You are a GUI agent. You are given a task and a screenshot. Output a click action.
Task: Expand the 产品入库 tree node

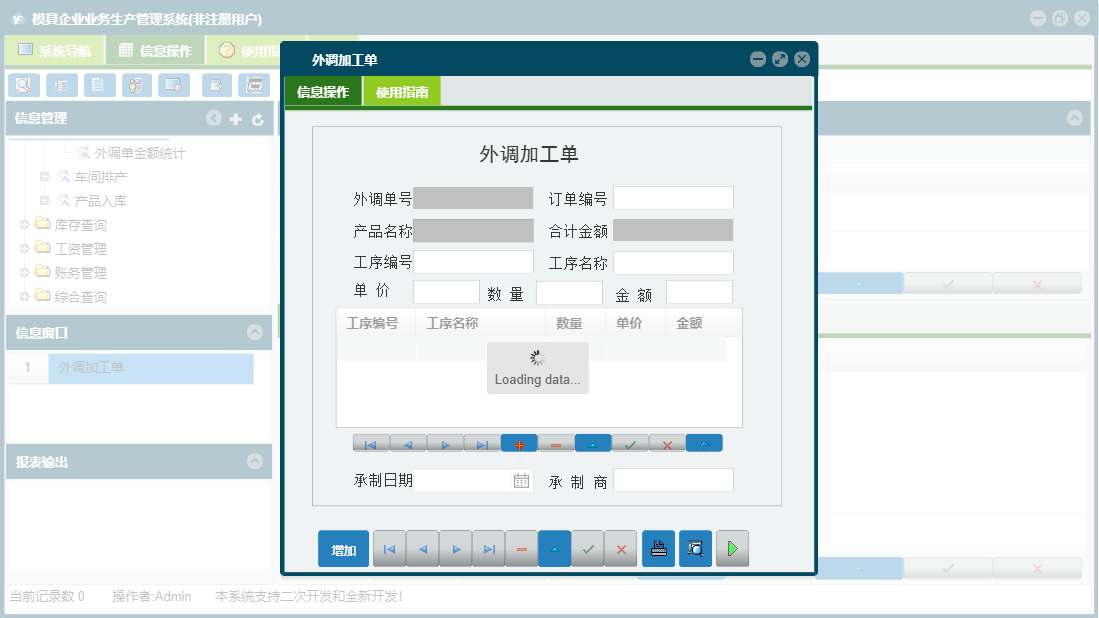click(x=44, y=200)
